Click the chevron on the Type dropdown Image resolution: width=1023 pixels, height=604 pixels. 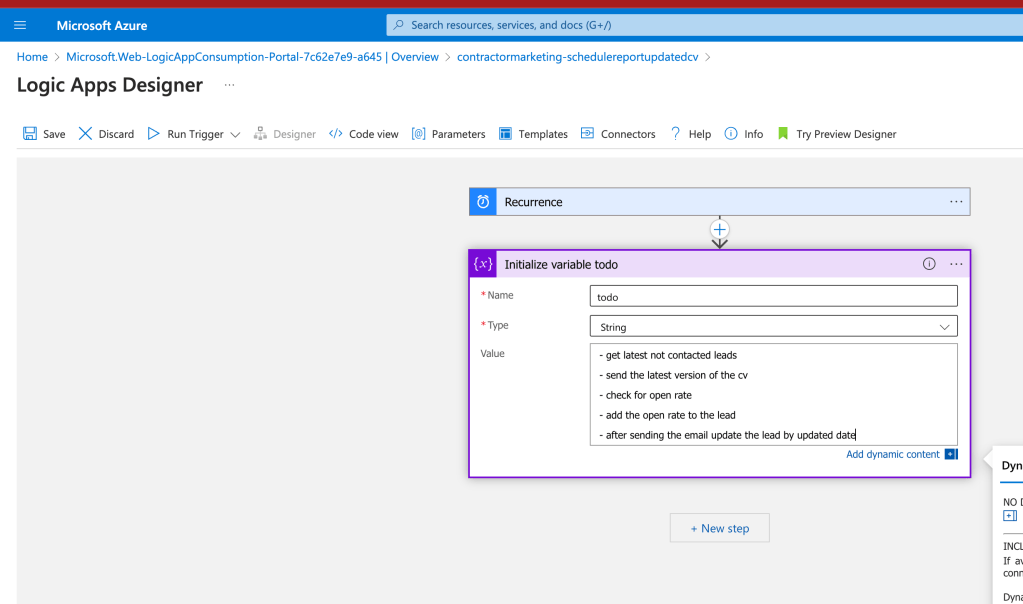[x=944, y=327]
